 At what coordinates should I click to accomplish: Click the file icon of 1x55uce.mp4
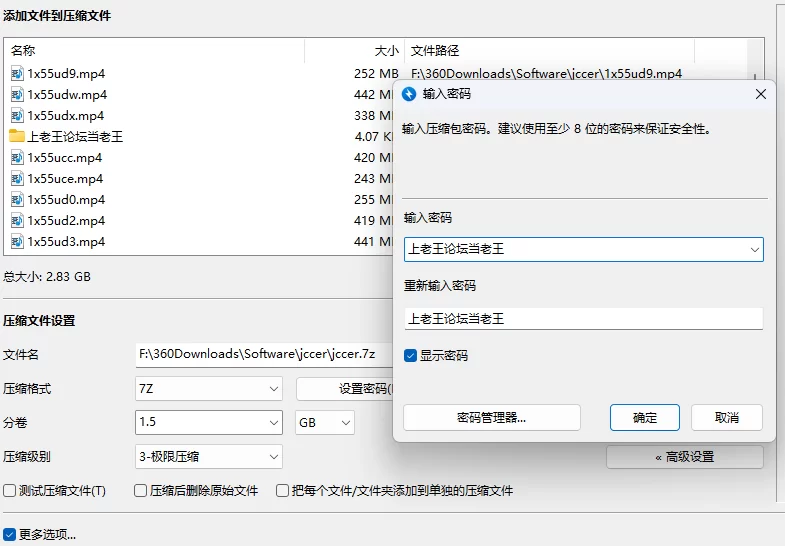17,179
